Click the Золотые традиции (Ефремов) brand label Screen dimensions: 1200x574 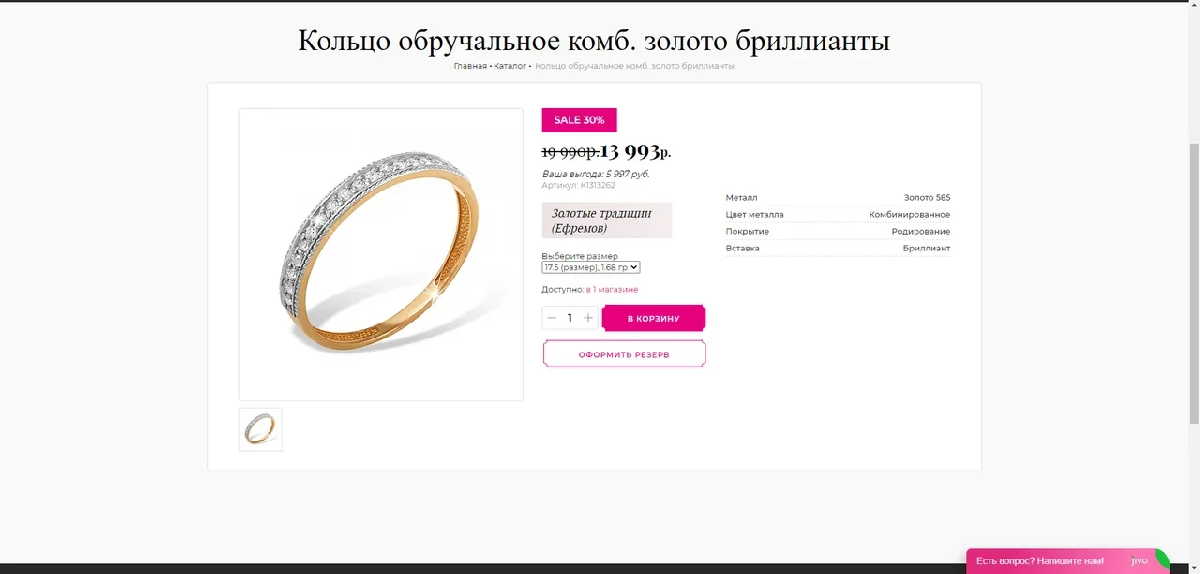click(607, 220)
